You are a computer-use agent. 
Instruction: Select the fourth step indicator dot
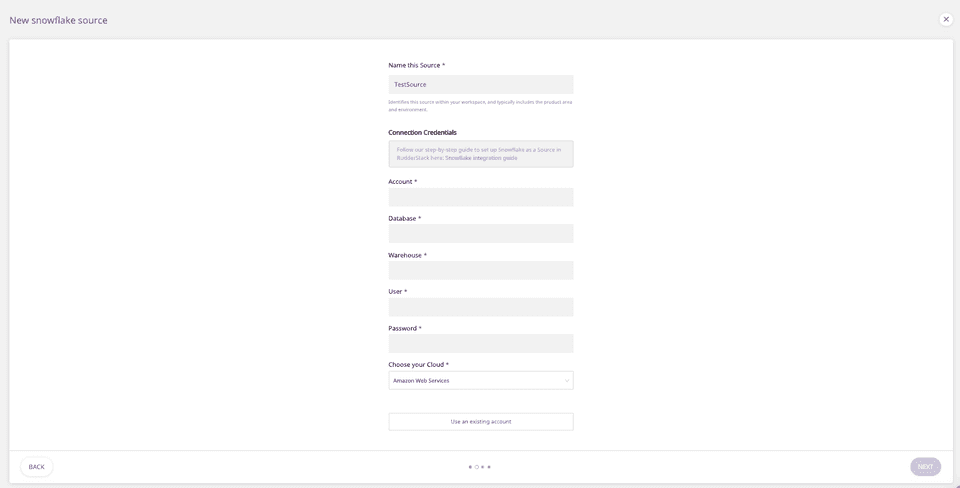(x=489, y=467)
